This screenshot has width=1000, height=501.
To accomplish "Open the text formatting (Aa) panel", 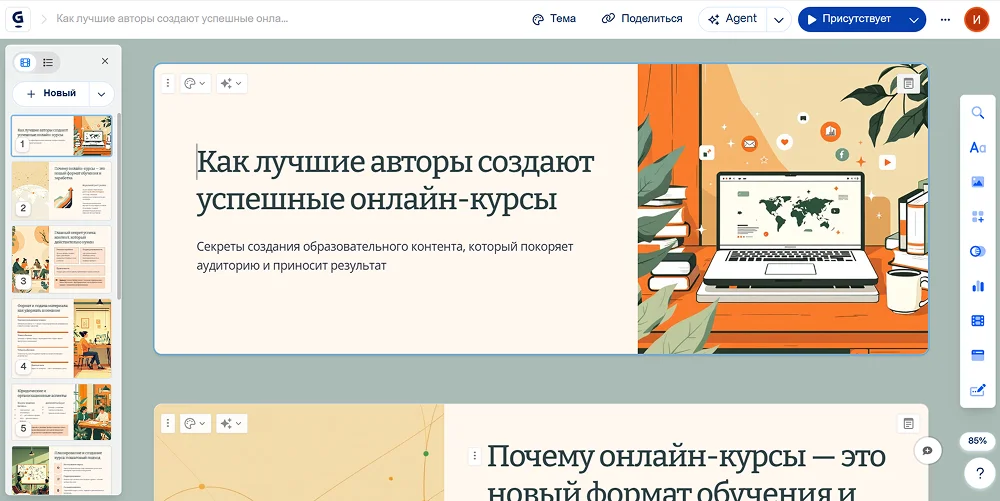I will [x=978, y=148].
